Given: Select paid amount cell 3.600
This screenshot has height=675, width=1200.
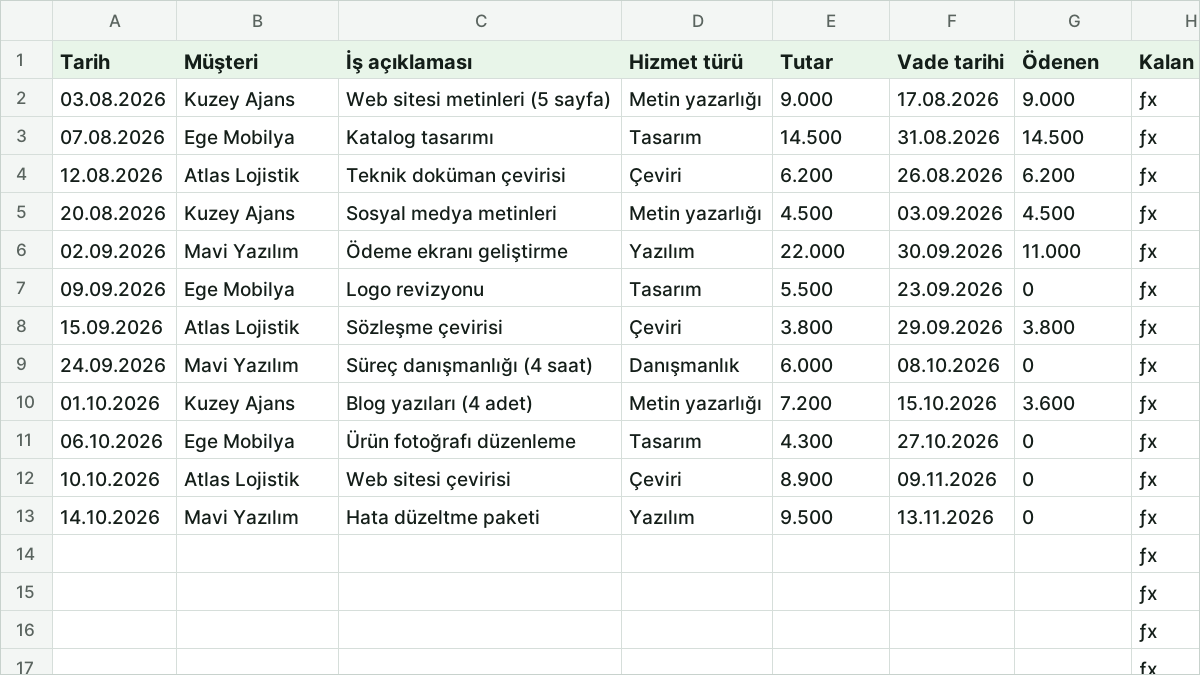Looking at the screenshot, I should tap(1074, 403).
